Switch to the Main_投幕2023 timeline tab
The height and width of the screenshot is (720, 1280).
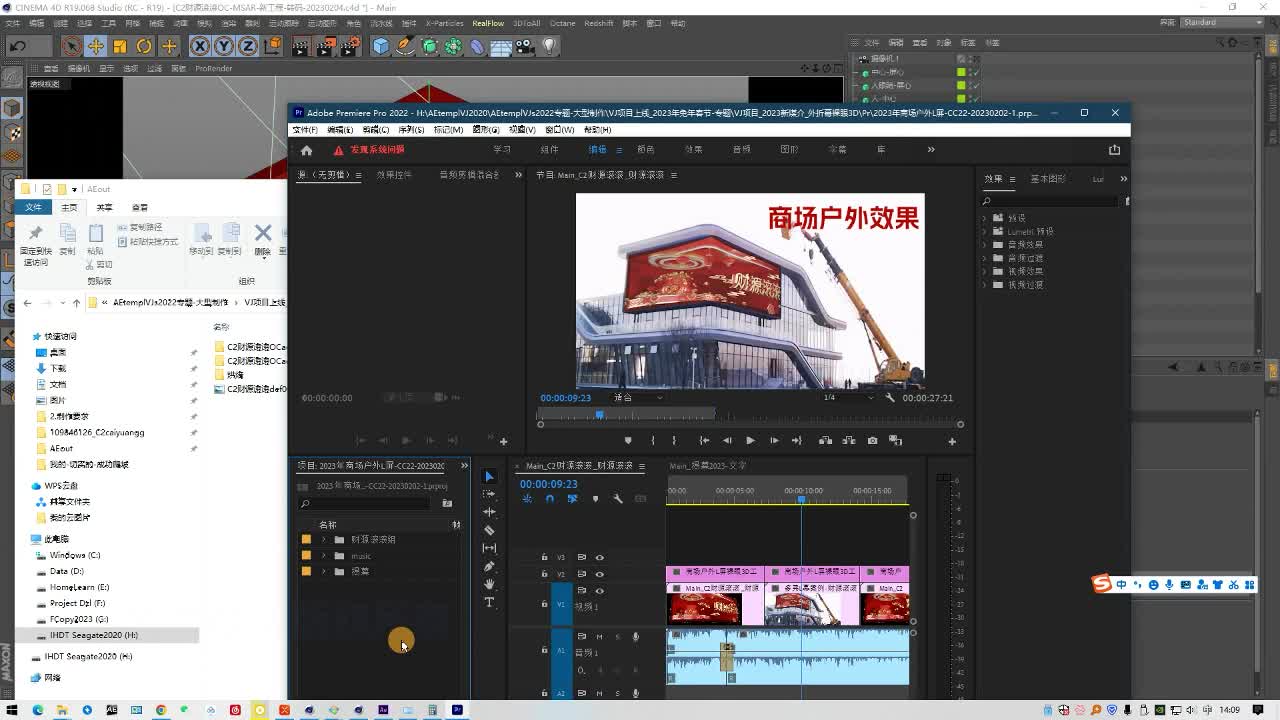point(707,466)
